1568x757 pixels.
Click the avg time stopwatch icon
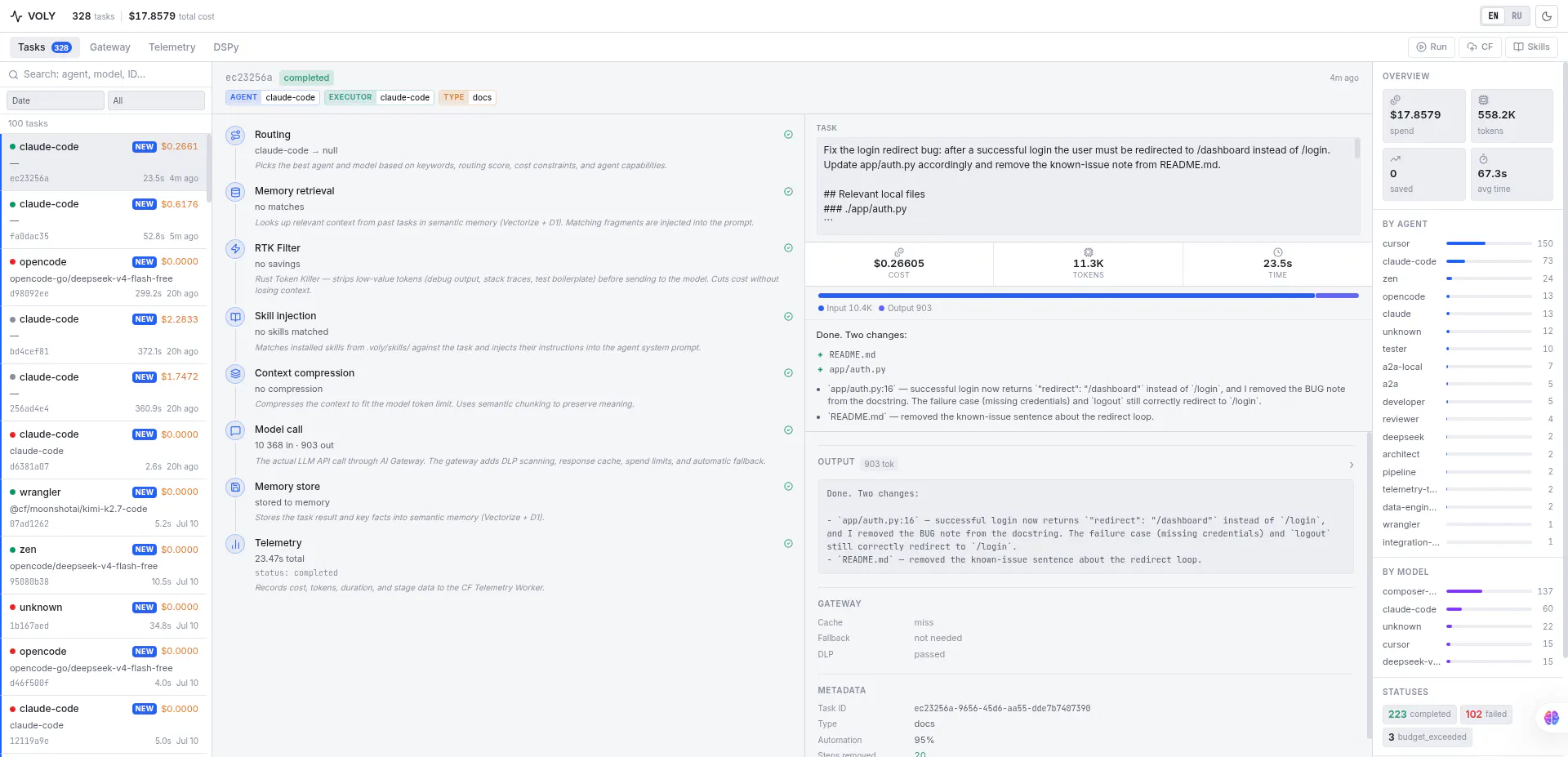coord(1483,158)
